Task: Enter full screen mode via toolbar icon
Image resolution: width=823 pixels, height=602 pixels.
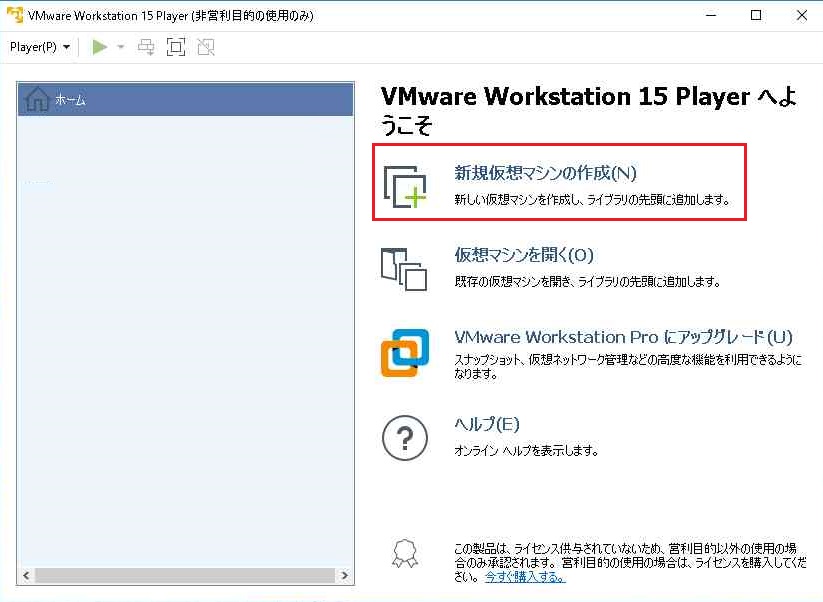Action: [176, 47]
